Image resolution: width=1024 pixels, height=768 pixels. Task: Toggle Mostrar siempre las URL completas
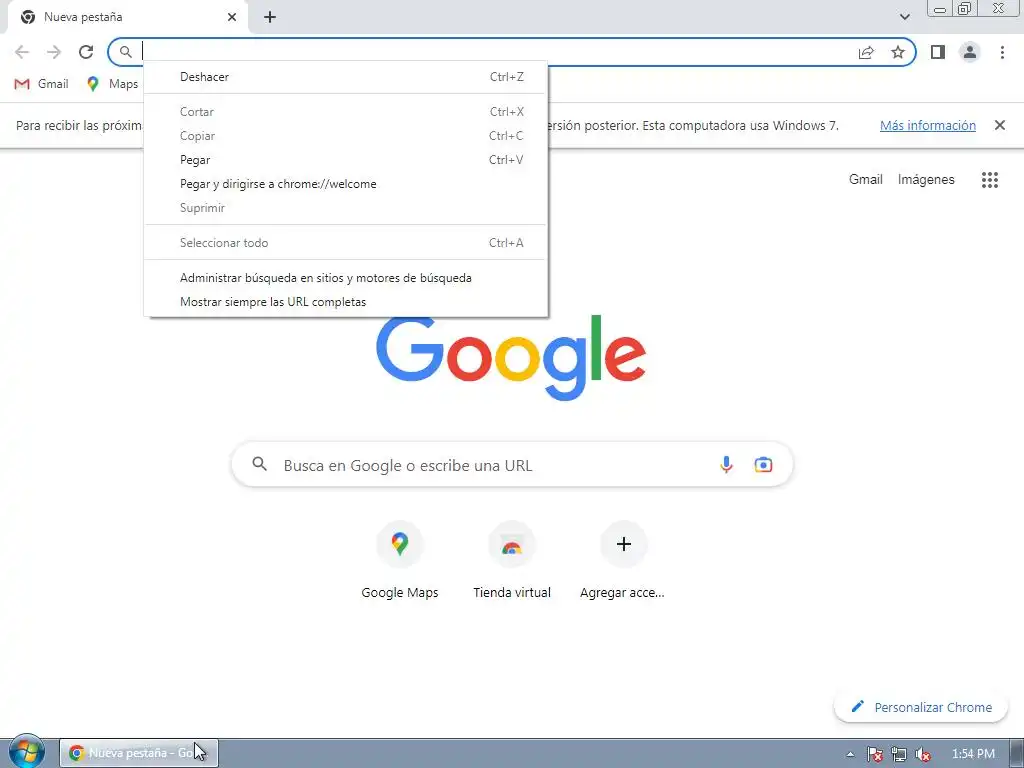[345, 302]
